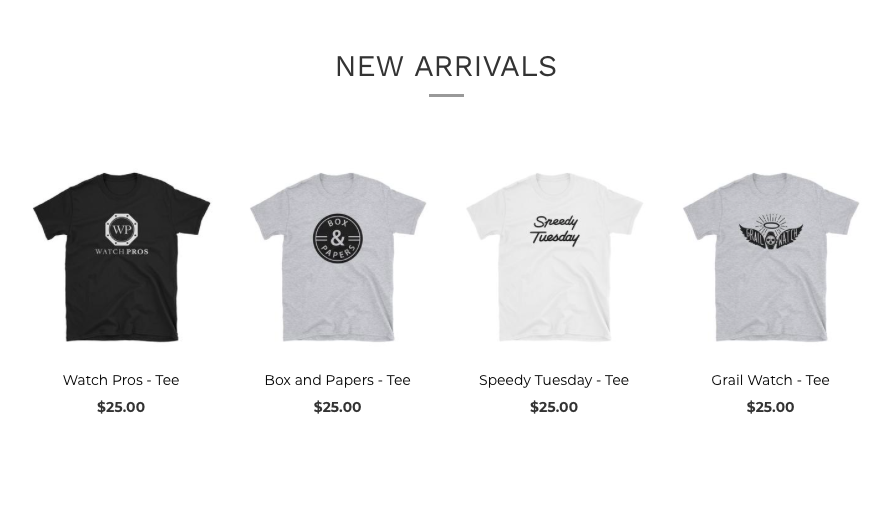Click the octagon WP logo on black shirt
The width and height of the screenshot is (892, 520).
click(x=122, y=229)
